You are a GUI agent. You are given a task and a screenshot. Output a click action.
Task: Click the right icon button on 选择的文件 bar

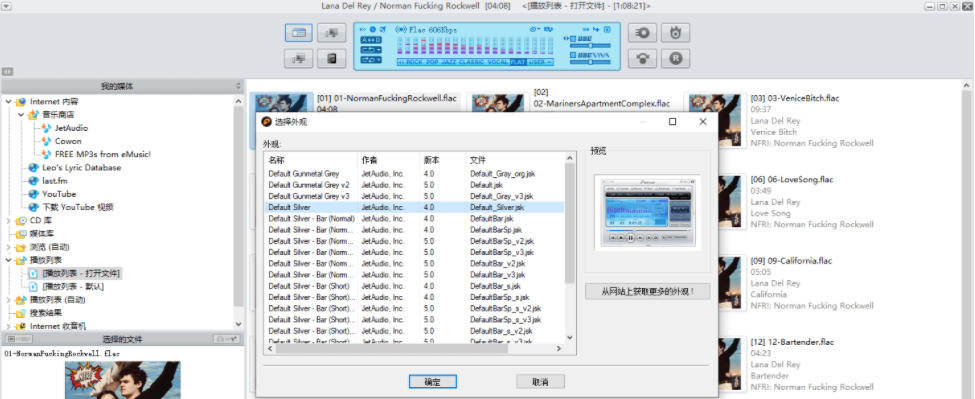(227, 339)
